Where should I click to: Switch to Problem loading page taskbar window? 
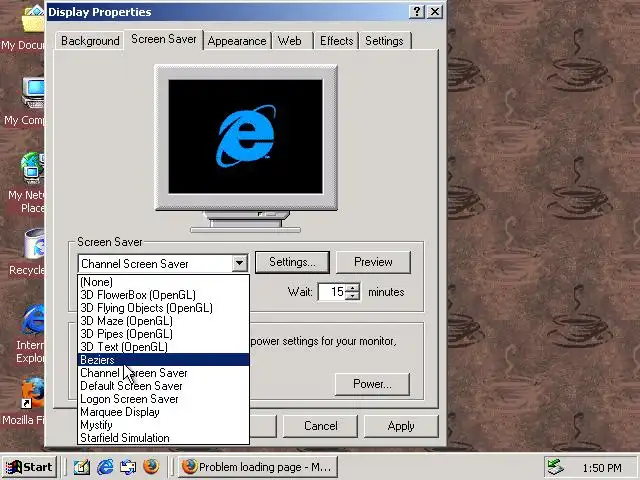(x=258, y=467)
